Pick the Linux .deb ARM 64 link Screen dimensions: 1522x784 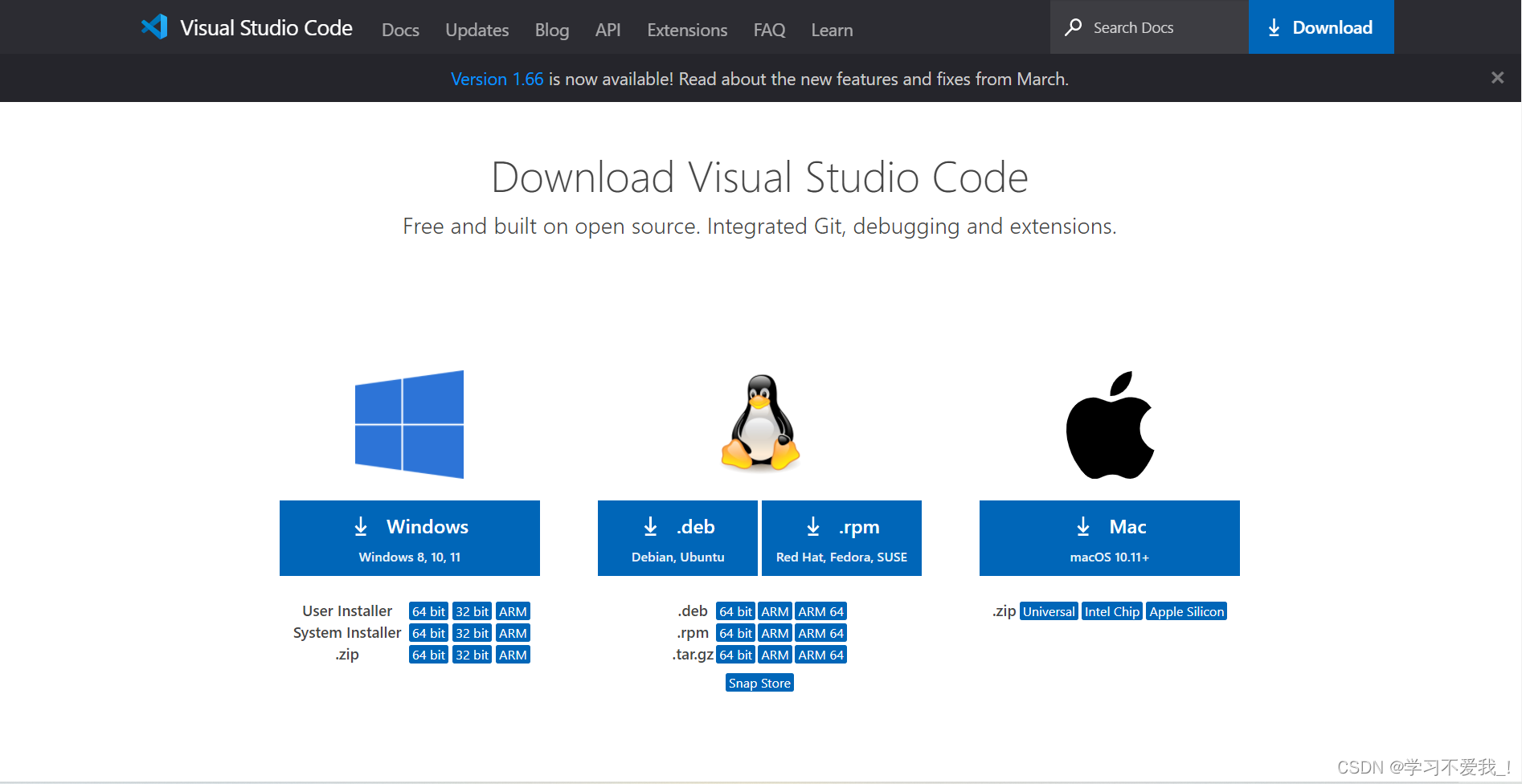pos(820,611)
